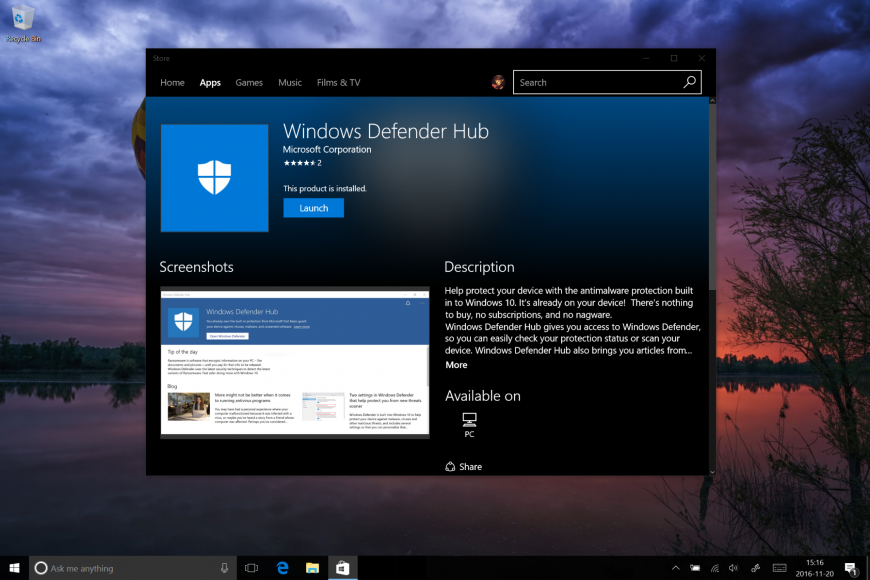Screen dimensions: 870x580
Task: Expand description with the More link
Action: tap(456, 365)
